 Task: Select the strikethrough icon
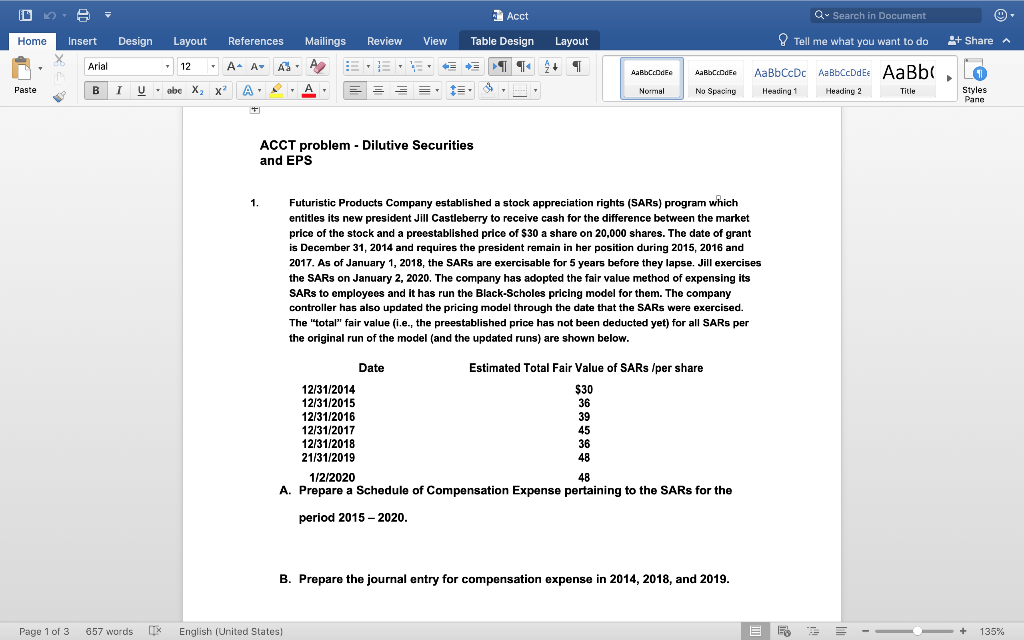tap(175, 90)
